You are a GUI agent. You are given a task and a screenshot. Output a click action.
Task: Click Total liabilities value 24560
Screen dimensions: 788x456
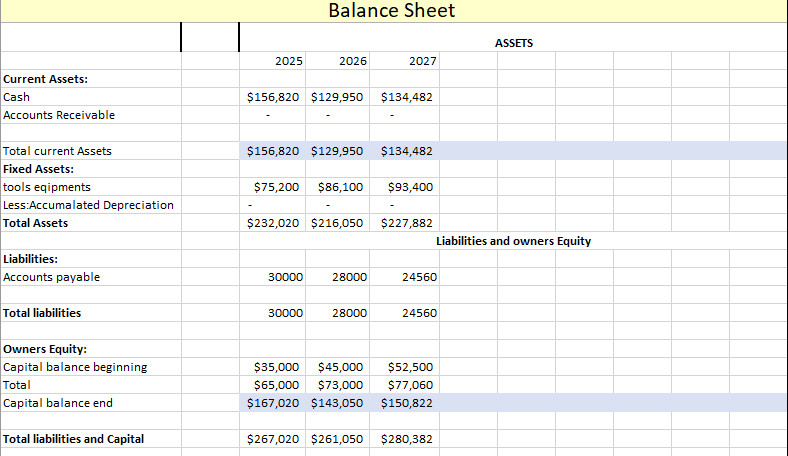point(418,313)
